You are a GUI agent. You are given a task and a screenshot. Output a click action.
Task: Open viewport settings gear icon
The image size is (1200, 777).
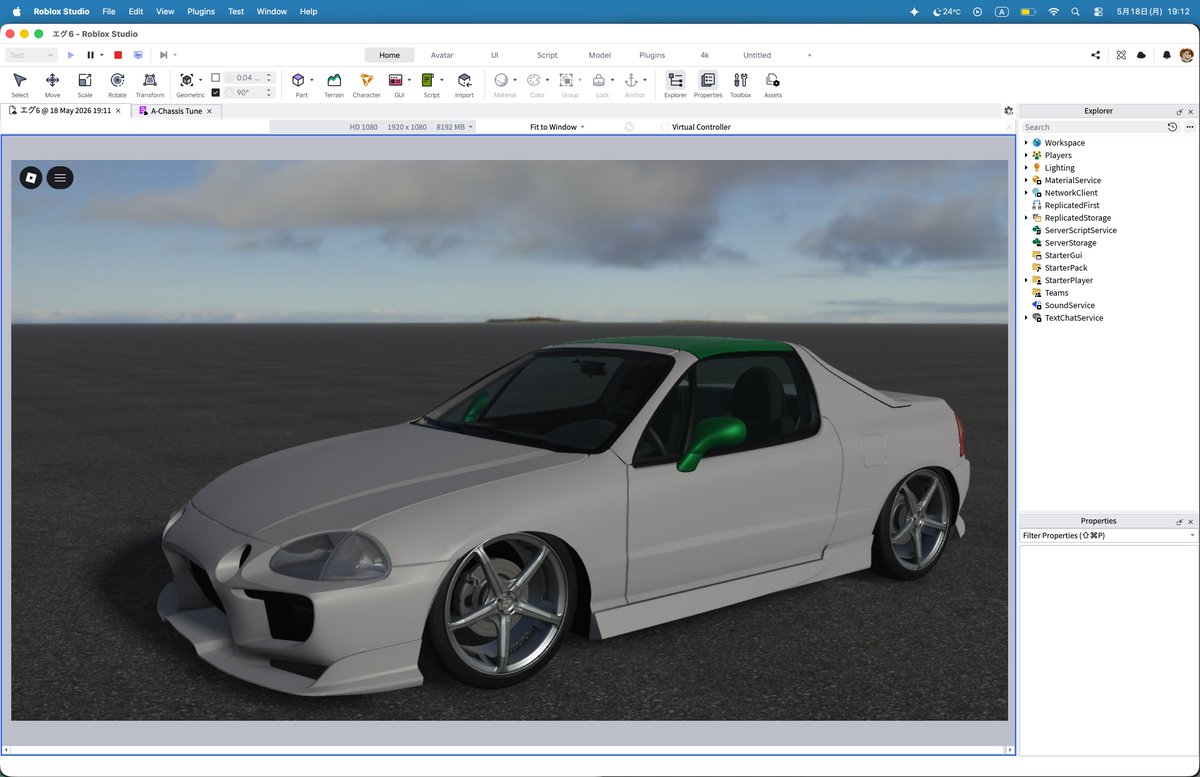tap(1008, 111)
